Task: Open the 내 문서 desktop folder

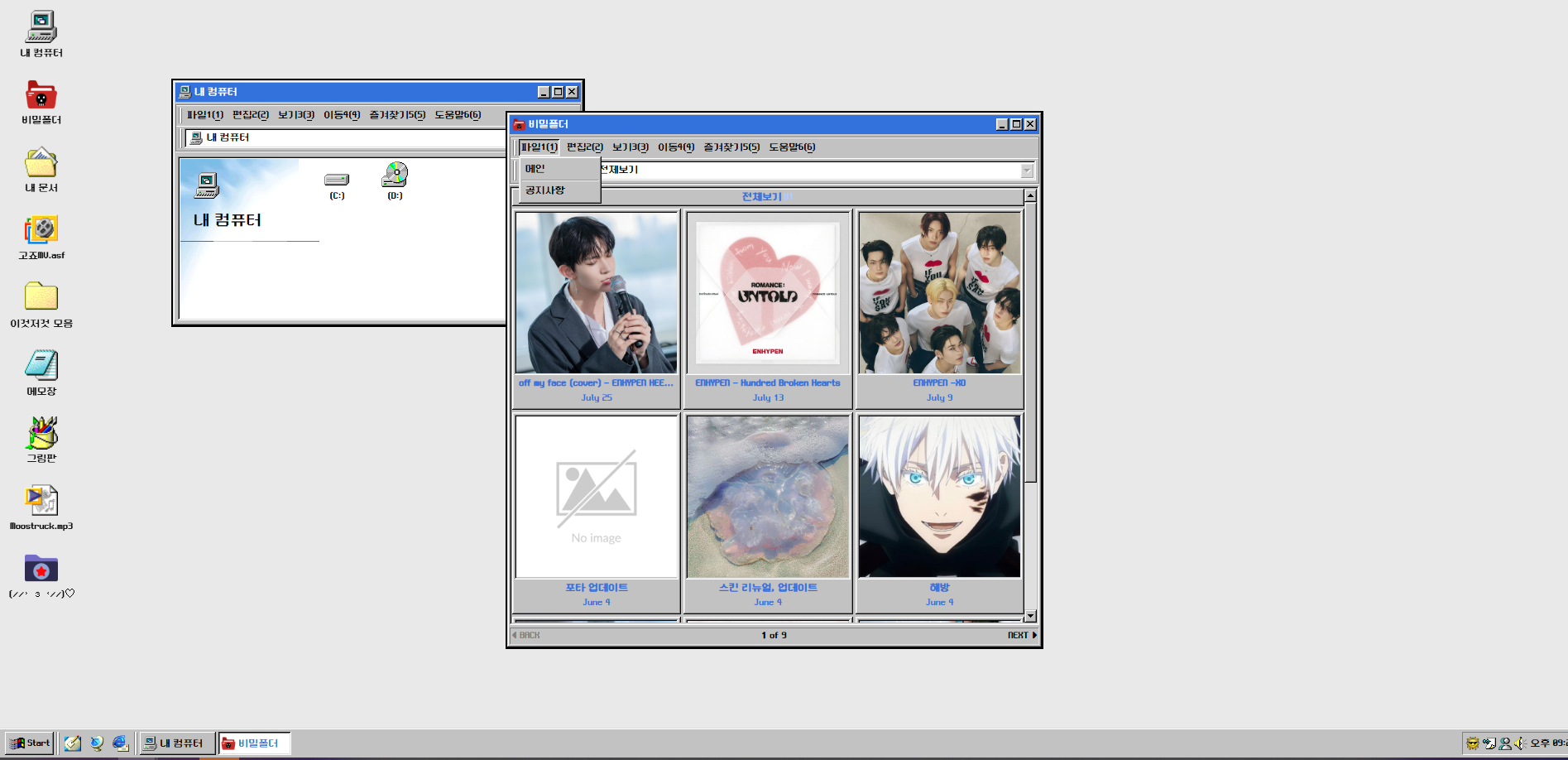Action: coord(41,169)
